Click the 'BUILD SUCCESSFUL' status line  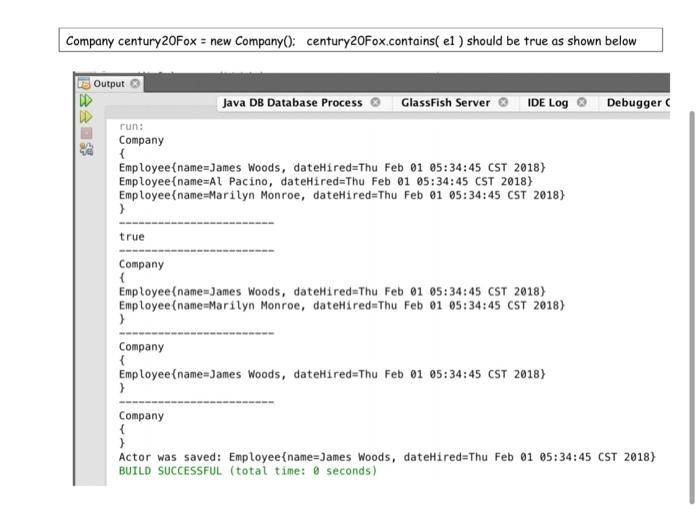pyautogui.click(x=248, y=471)
